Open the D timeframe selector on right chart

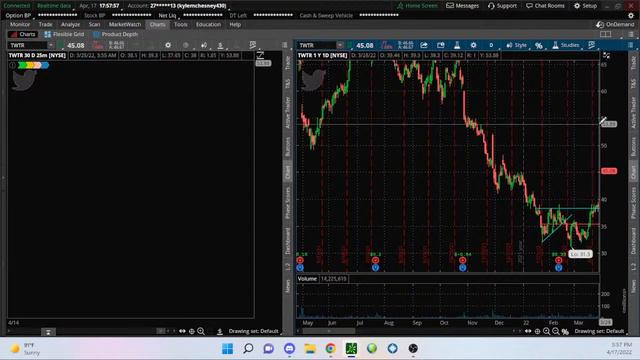(x=491, y=45)
